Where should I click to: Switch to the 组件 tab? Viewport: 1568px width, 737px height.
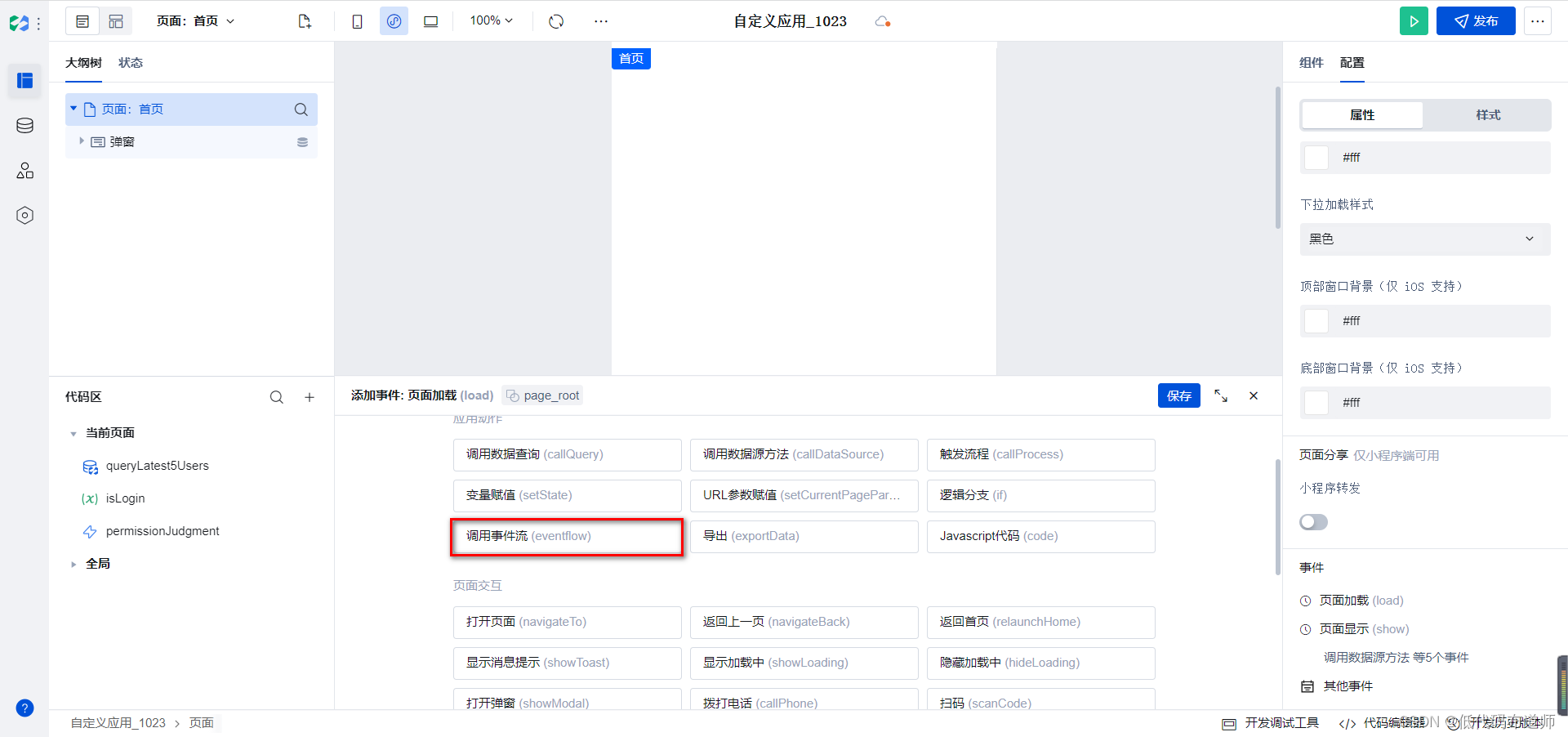pos(1311,63)
